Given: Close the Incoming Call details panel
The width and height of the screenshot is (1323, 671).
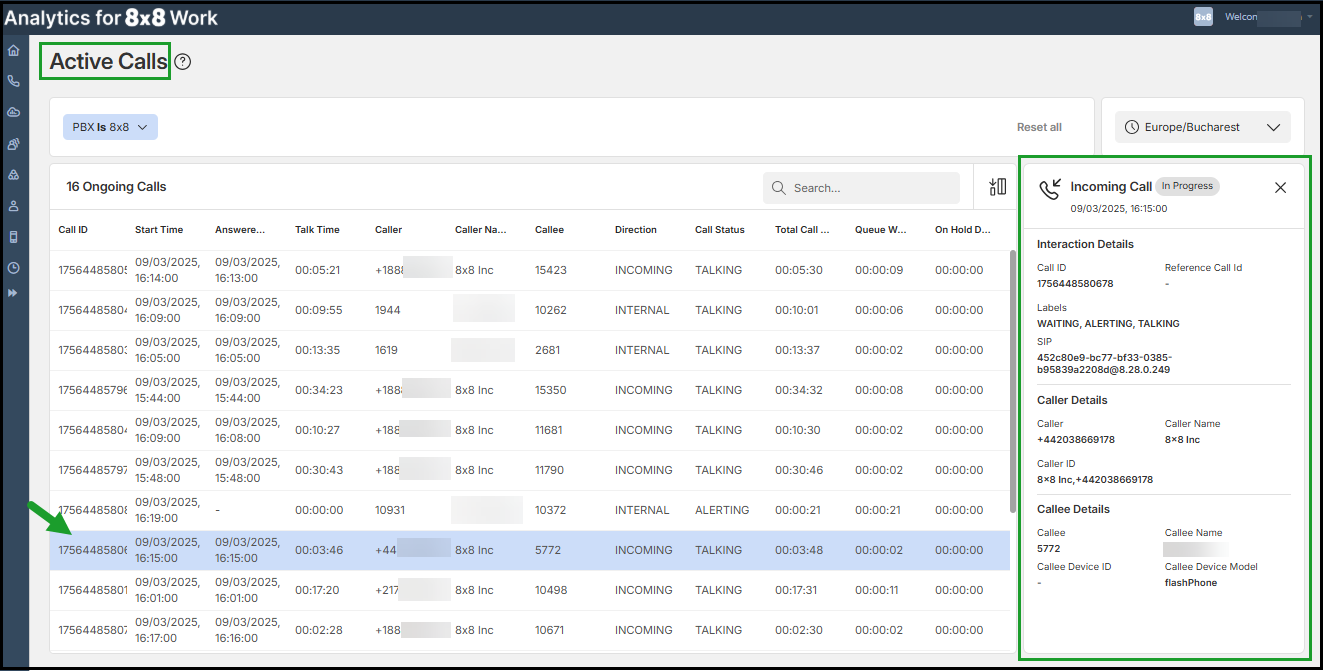Looking at the screenshot, I should point(1280,188).
